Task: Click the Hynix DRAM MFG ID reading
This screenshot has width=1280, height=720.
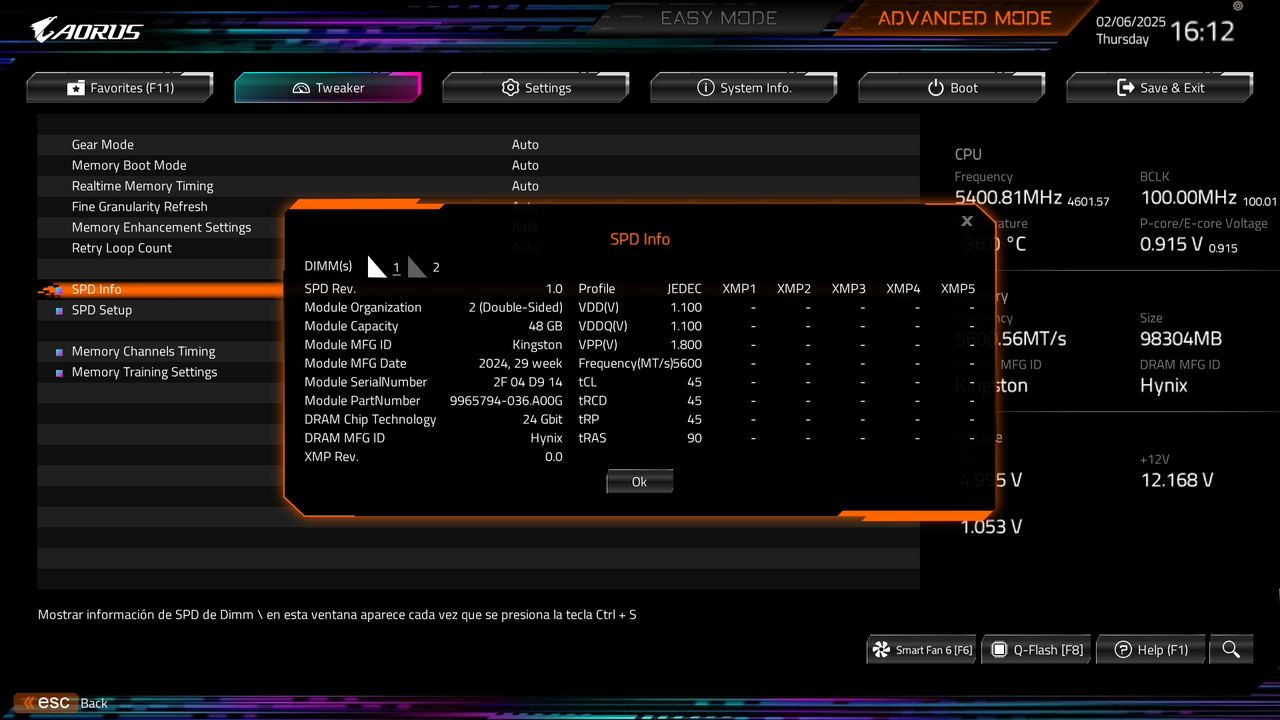Action: 1164,386
